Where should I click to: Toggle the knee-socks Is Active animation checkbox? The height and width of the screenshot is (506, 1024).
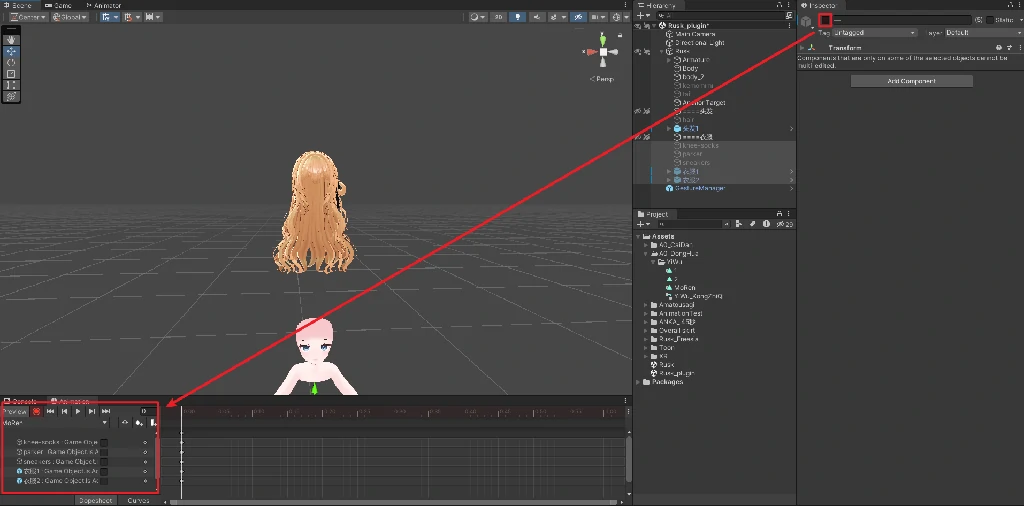pos(104,442)
